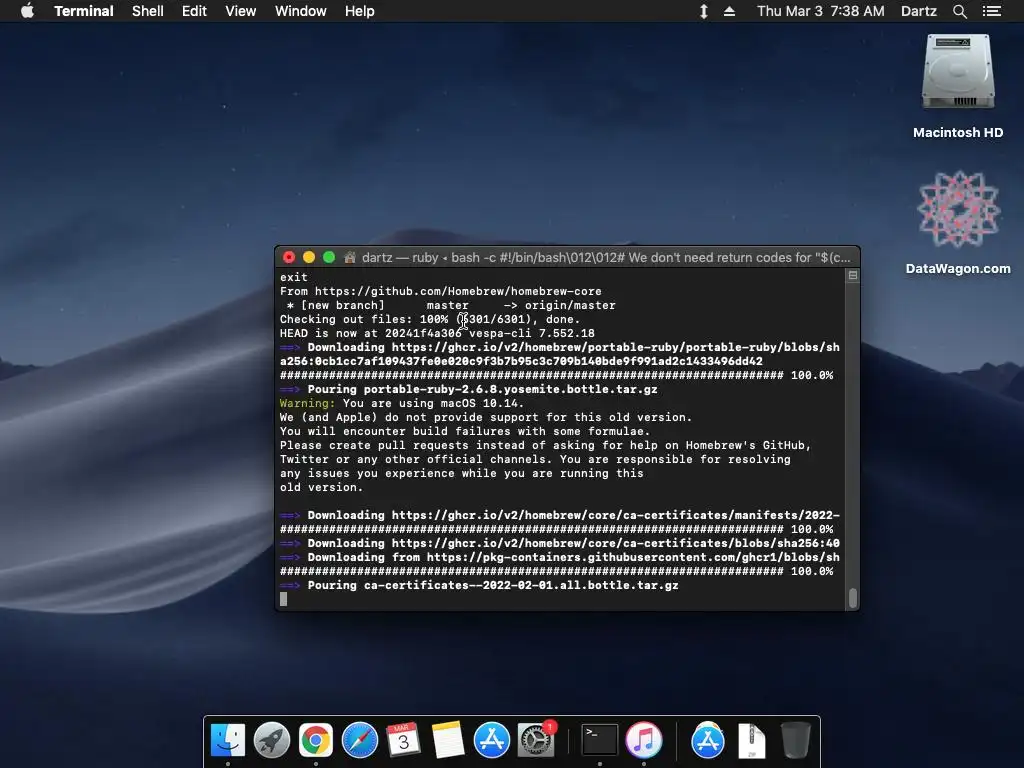This screenshot has height=768, width=1024.
Task: Click the last 100.0% progress bar line
Action: click(556, 571)
